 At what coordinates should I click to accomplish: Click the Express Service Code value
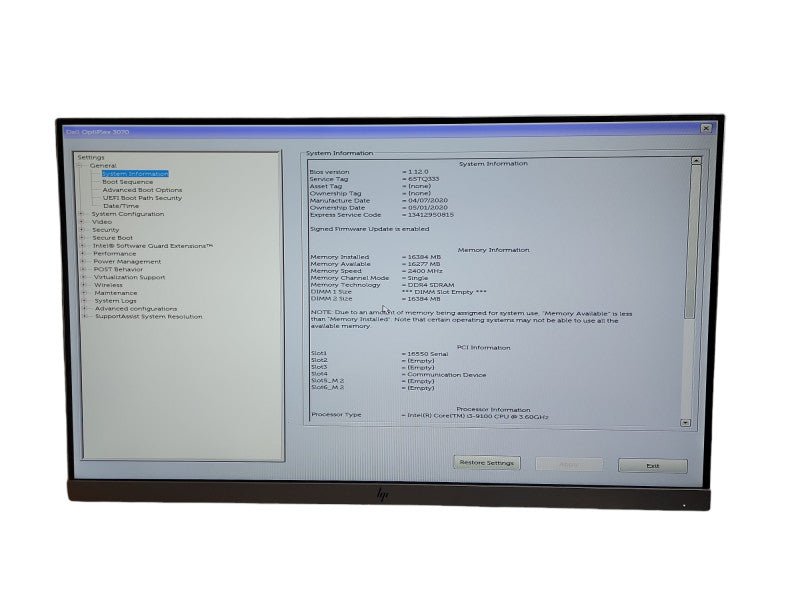point(431,215)
